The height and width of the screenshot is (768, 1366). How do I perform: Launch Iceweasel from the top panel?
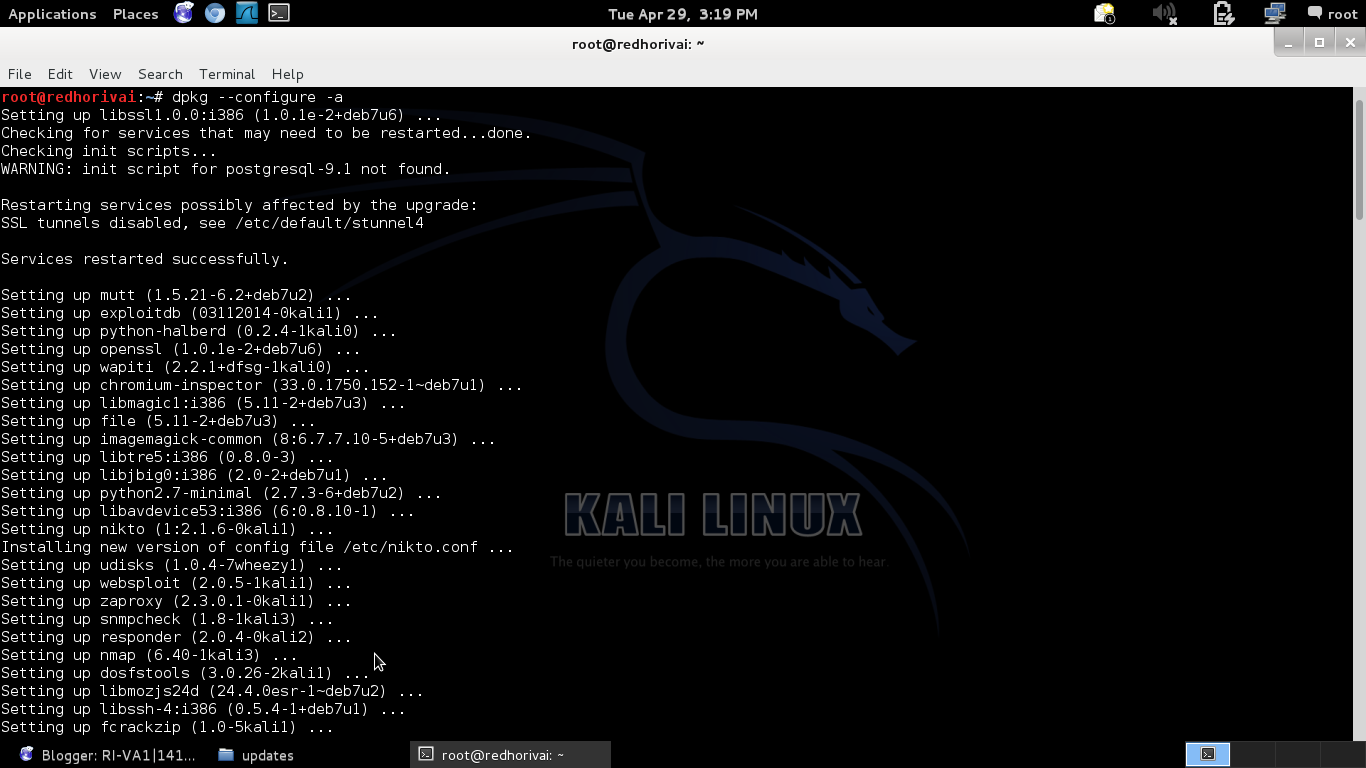tap(183, 14)
